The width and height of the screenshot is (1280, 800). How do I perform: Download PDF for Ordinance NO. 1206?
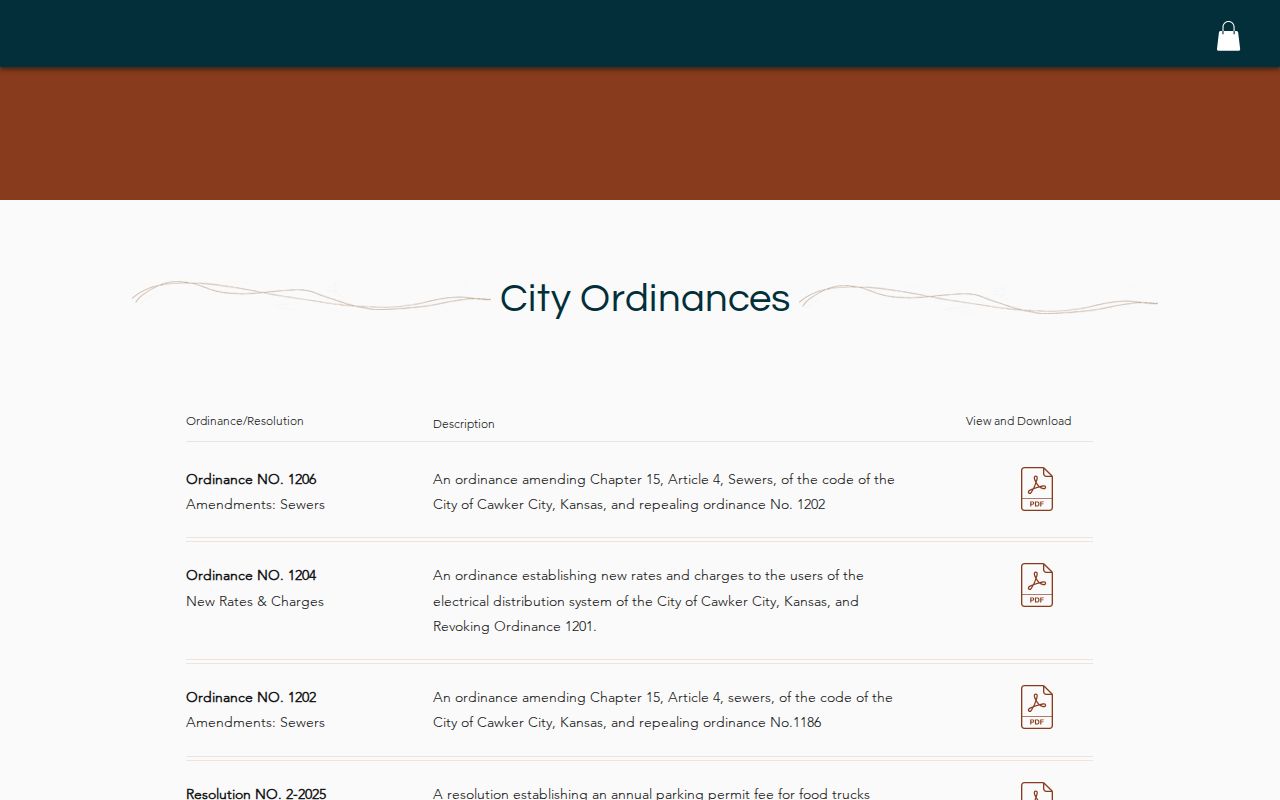[1037, 489]
